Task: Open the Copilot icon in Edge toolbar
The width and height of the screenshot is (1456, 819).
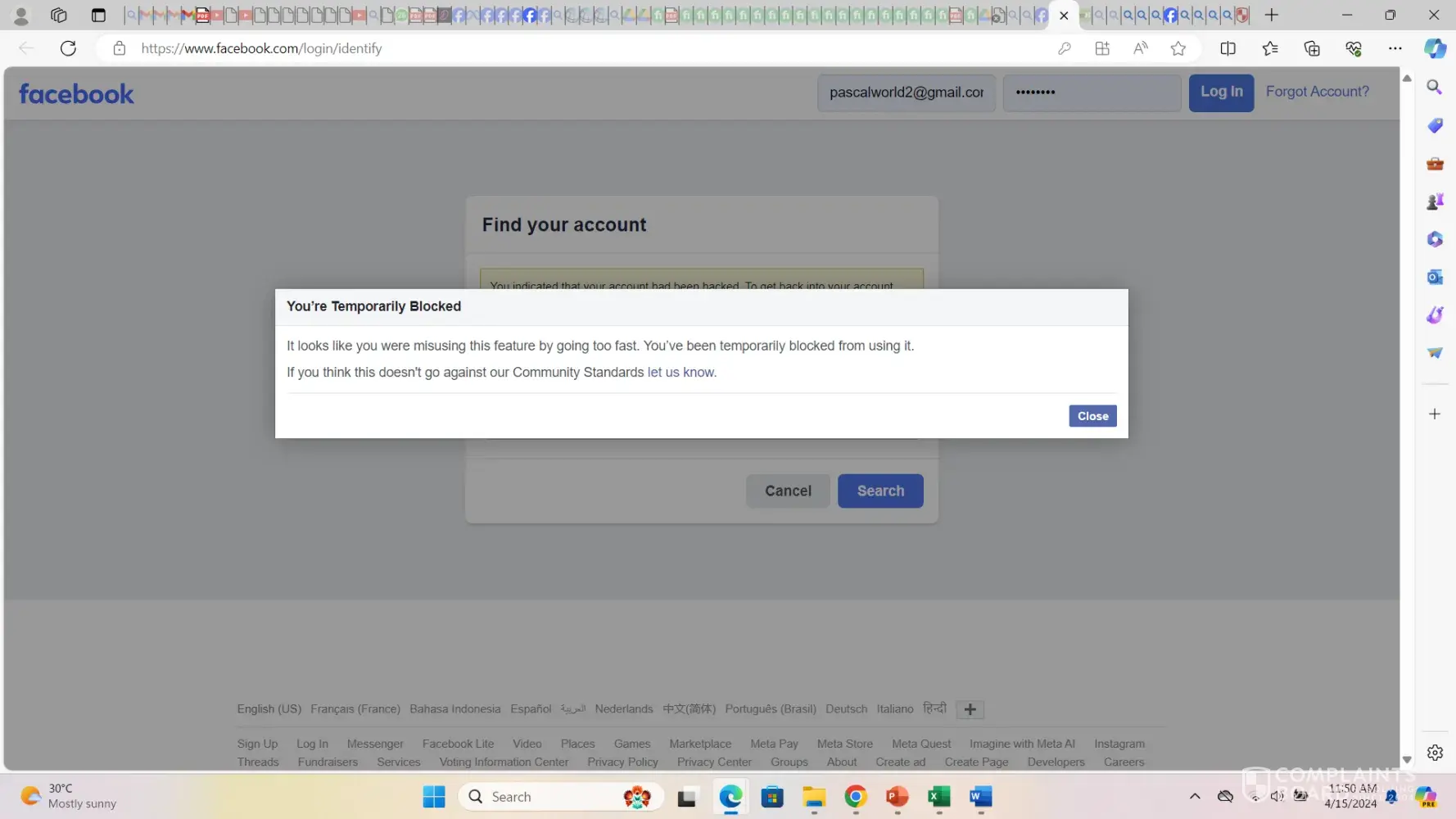Action: coord(1435,48)
